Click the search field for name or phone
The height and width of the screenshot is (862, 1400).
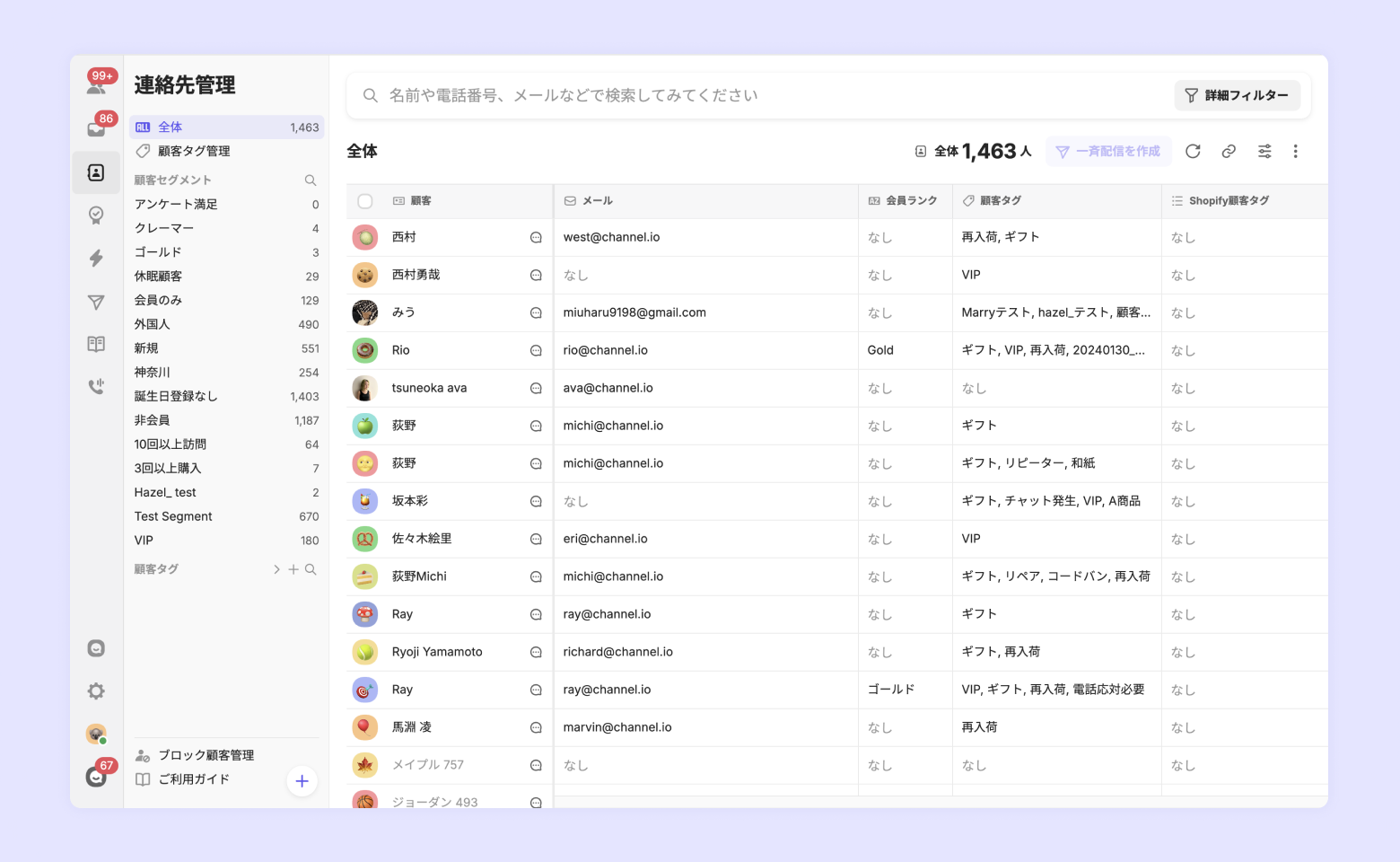[763, 95]
